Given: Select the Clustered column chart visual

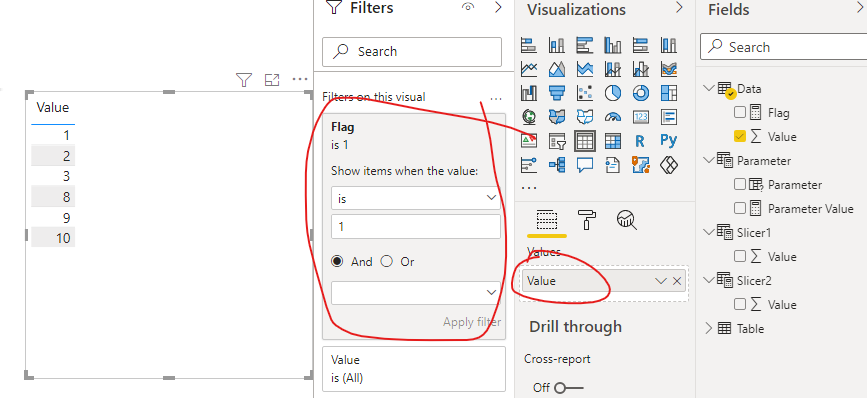Looking at the screenshot, I should point(613,45).
